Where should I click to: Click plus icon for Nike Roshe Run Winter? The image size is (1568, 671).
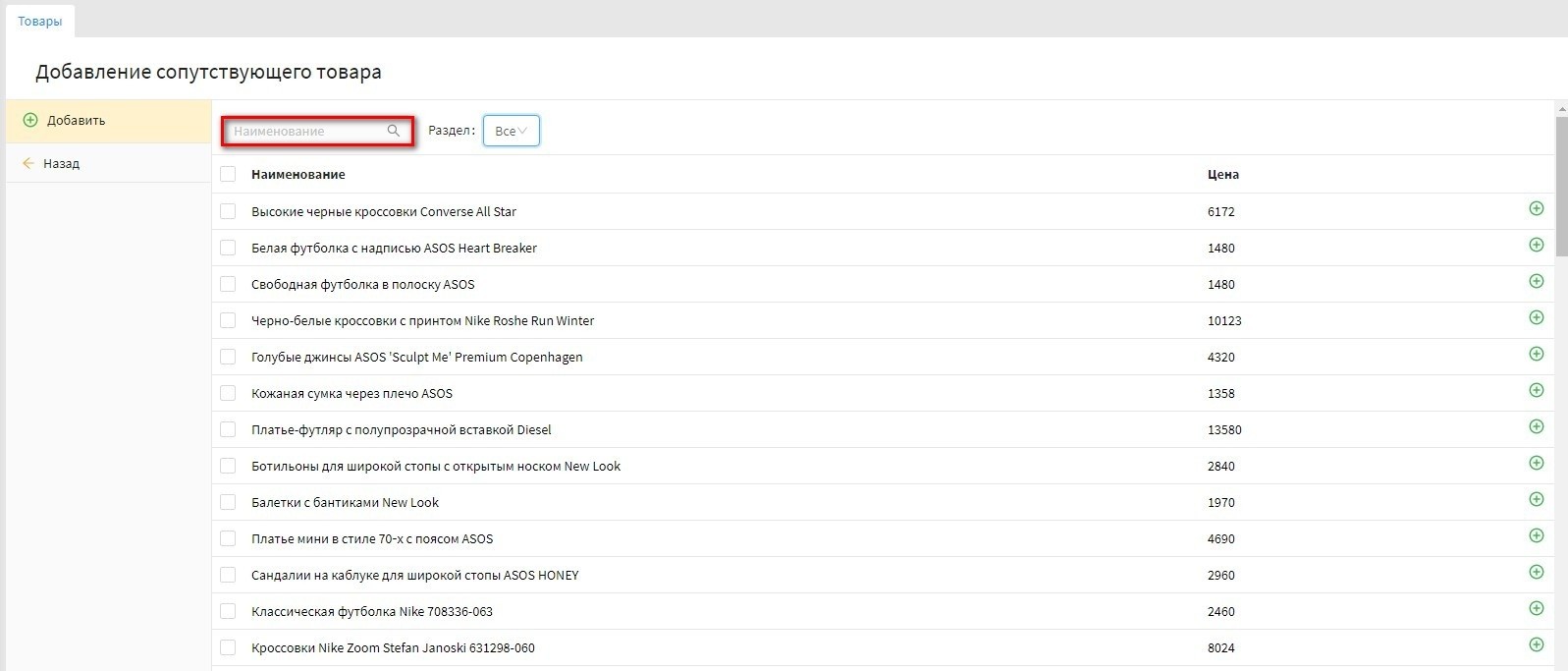[x=1536, y=317]
